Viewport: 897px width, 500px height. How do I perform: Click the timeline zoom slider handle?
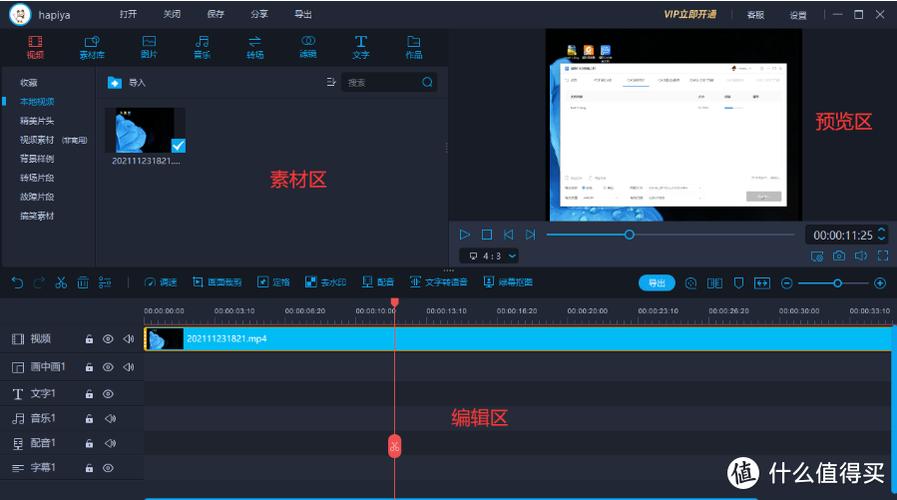coord(838,283)
